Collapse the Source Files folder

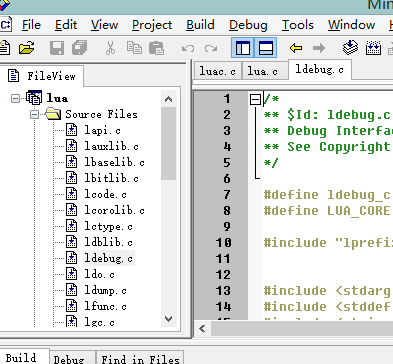(x=34, y=114)
